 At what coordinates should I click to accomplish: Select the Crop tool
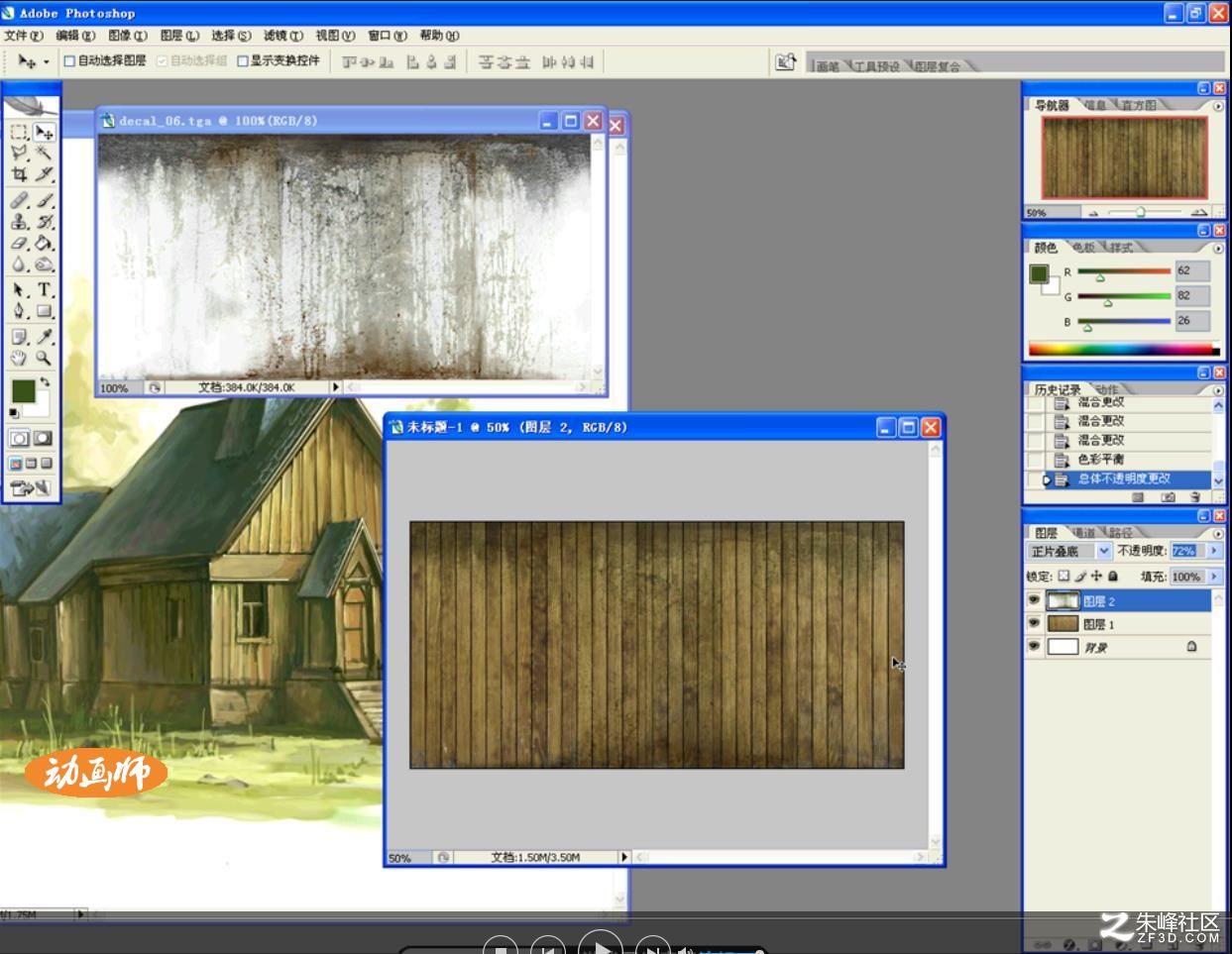pos(19,174)
